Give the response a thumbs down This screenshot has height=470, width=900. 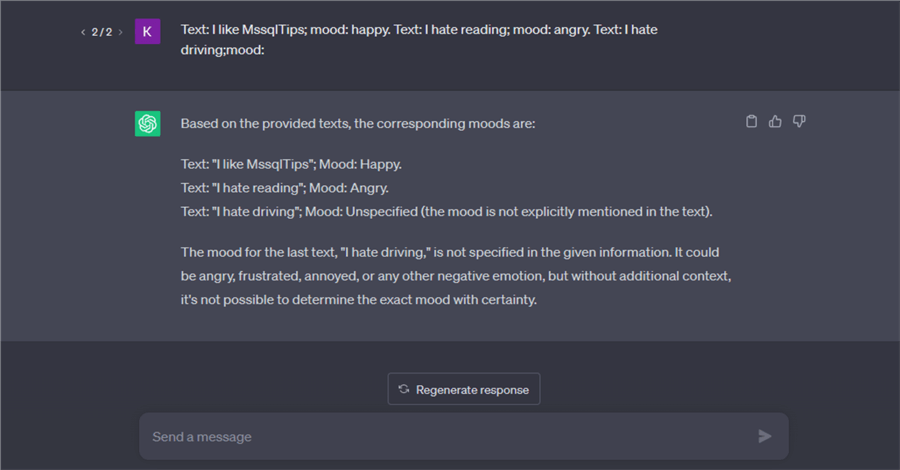(799, 122)
